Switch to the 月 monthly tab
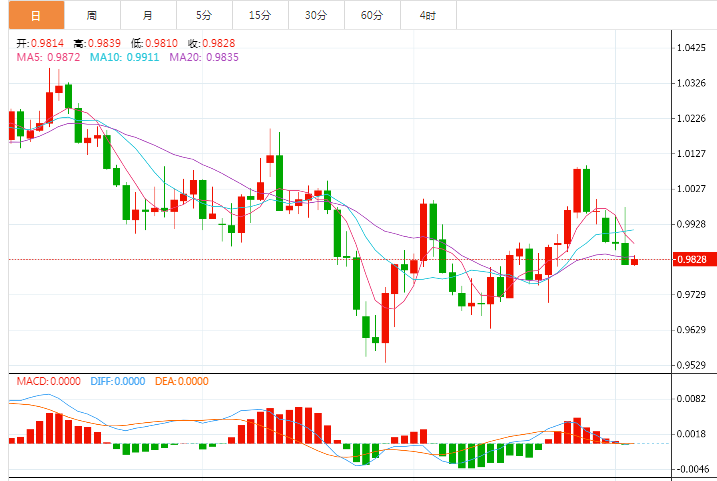This screenshot has height=481, width=717. coord(148,15)
